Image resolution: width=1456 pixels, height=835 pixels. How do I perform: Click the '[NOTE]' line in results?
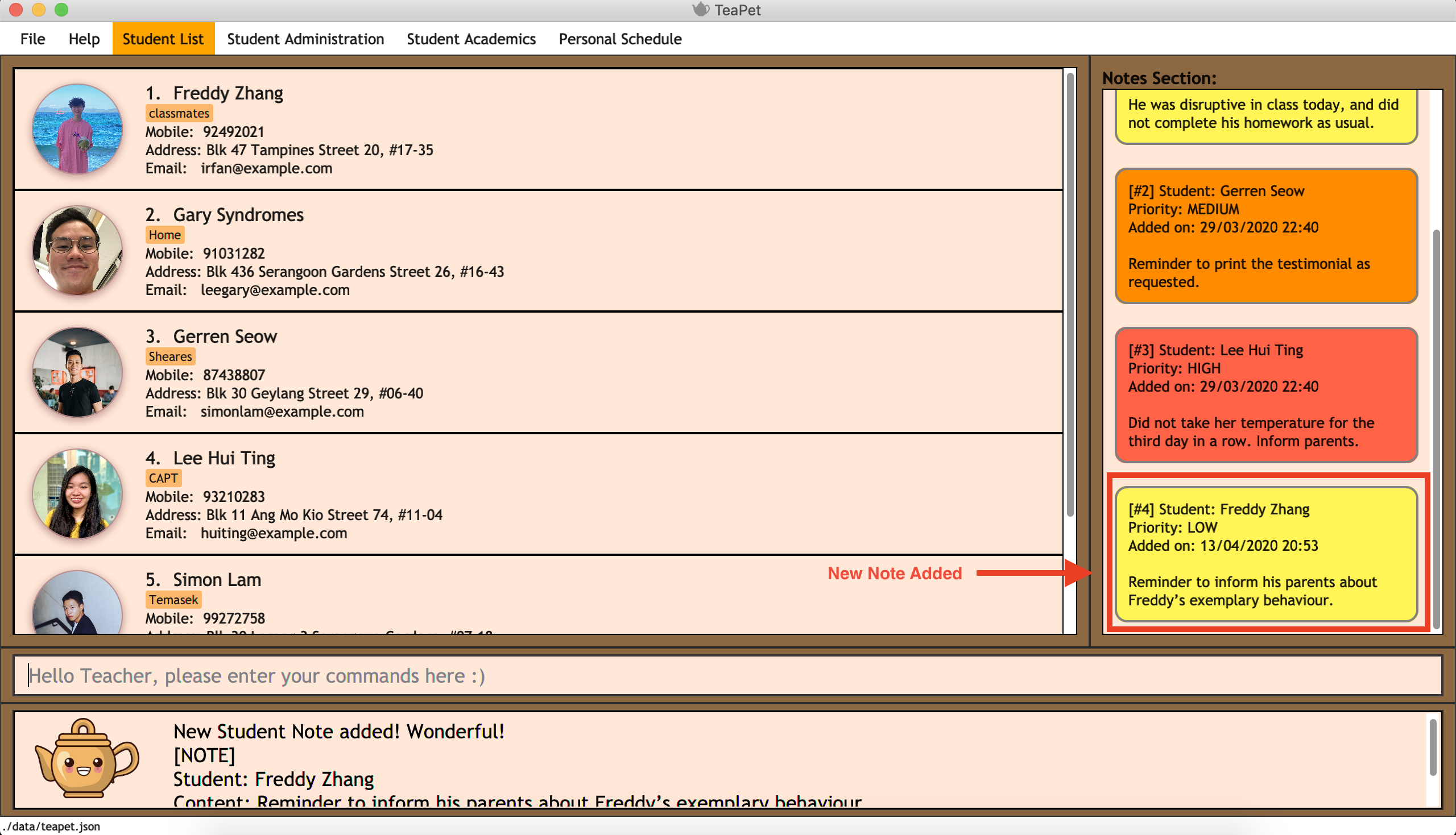coord(204,755)
